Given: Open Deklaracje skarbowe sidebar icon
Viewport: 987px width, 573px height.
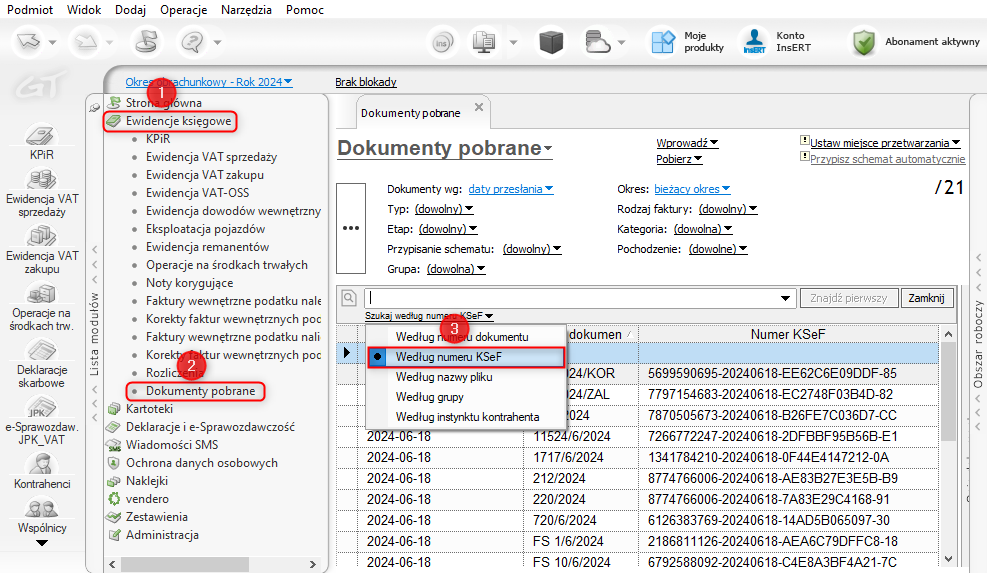Looking at the screenshot, I should [40, 352].
